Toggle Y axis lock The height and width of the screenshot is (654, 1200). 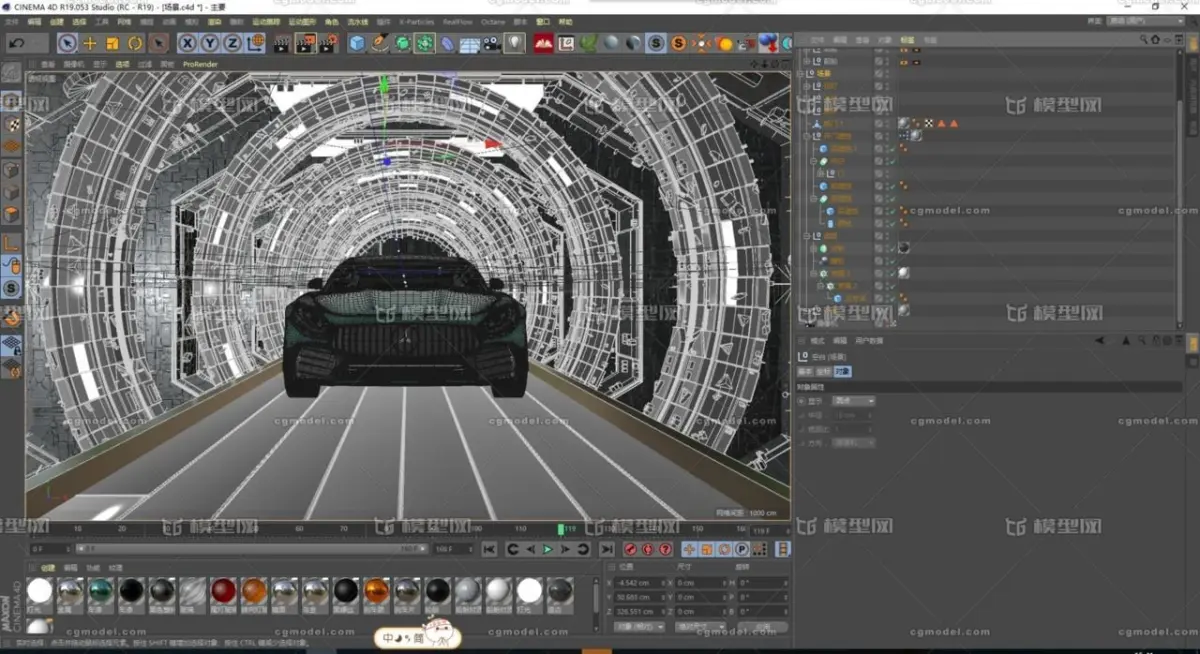210,43
